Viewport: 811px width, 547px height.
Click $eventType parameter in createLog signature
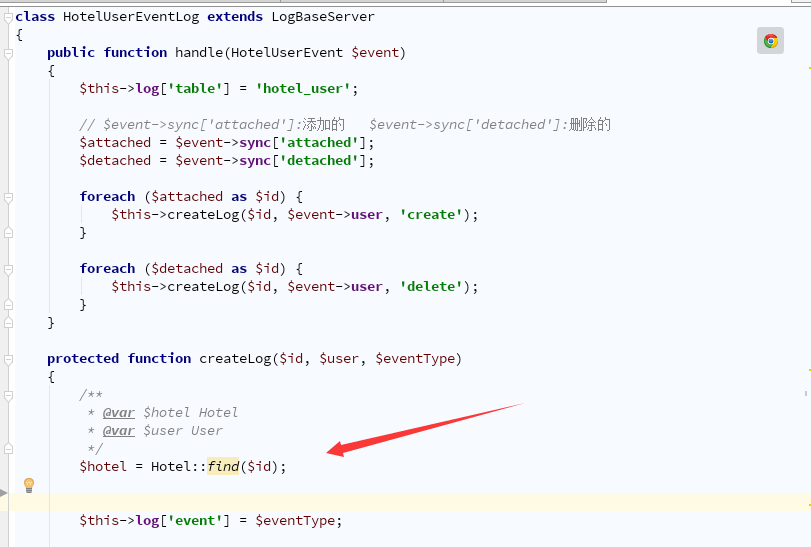click(x=415, y=359)
